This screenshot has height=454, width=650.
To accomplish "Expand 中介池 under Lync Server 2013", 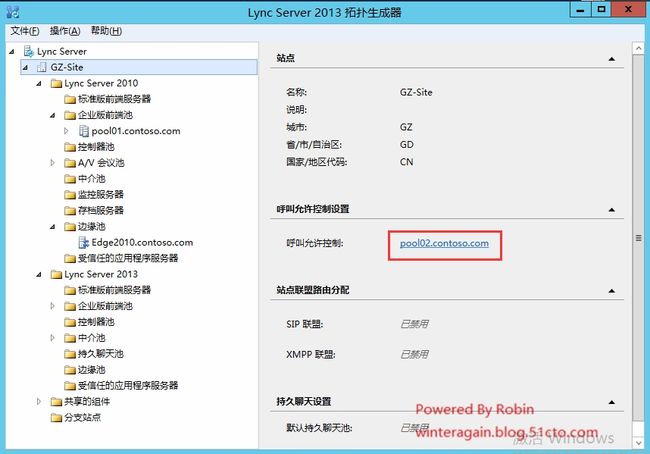I will point(52,338).
